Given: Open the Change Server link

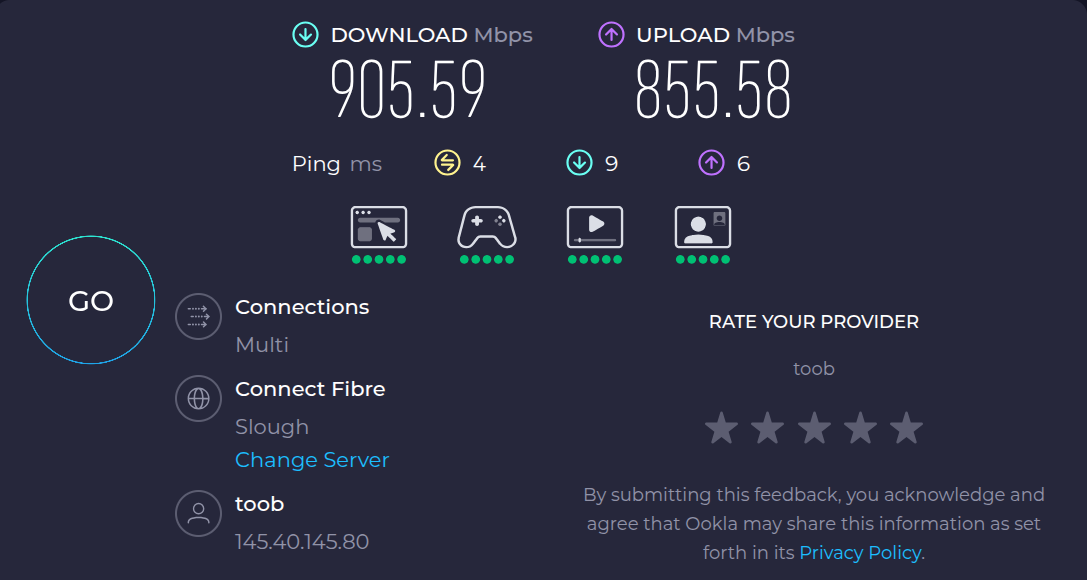Looking at the screenshot, I should [x=312, y=460].
